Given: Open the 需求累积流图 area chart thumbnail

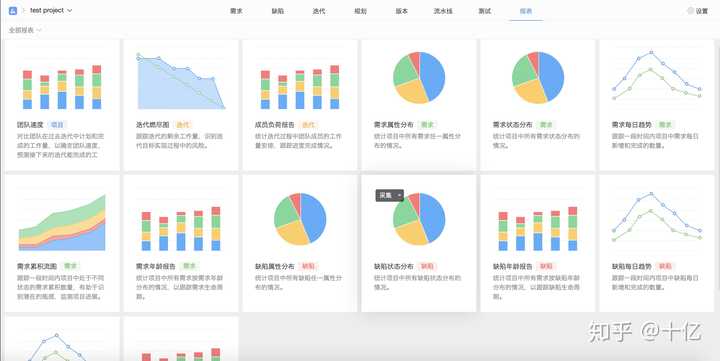Looking at the screenshot, I should 62,223.
